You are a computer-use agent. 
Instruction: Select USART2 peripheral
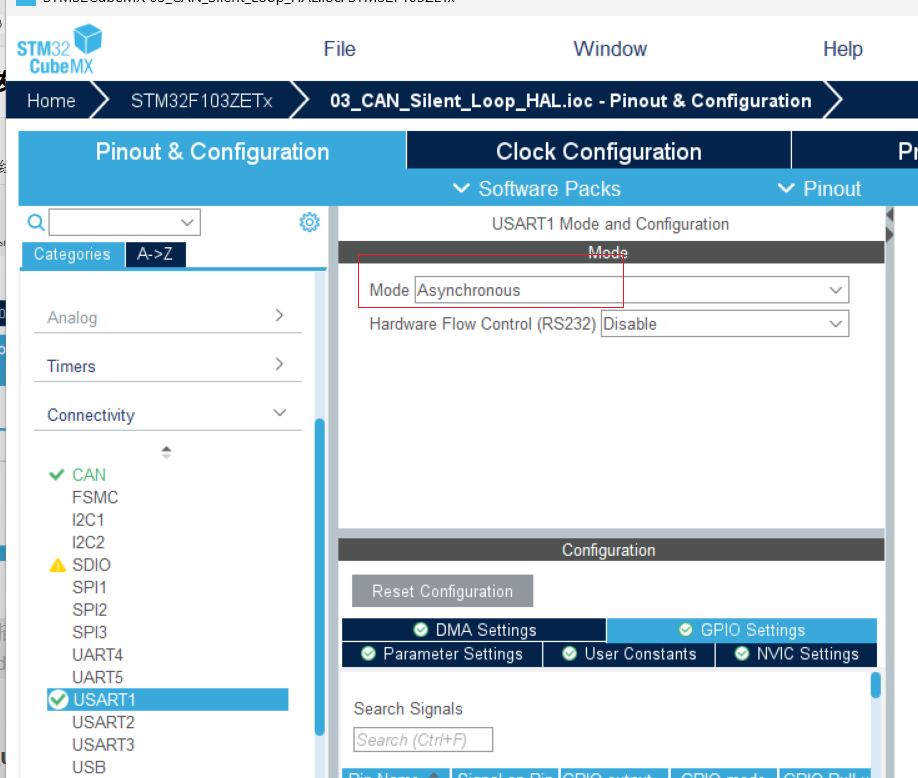103,722
